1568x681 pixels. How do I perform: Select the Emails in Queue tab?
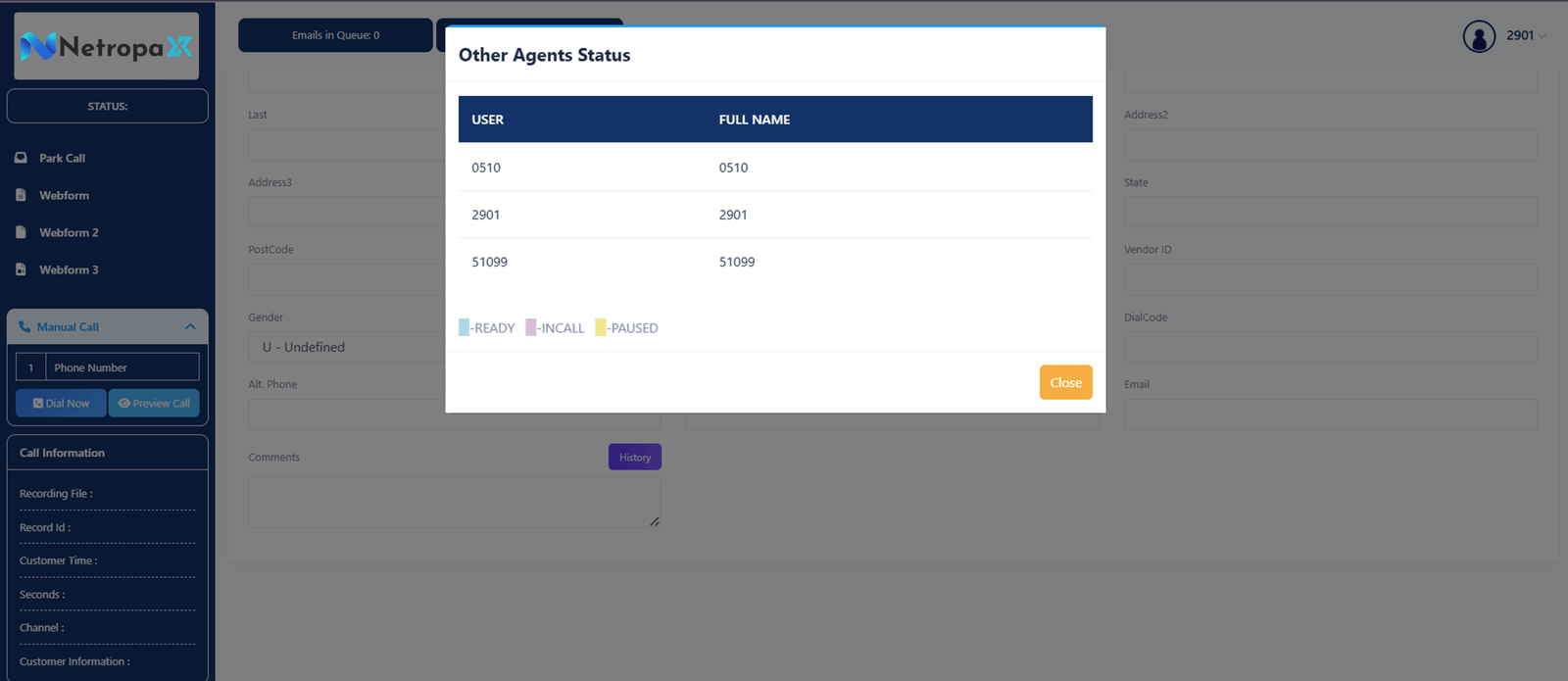[x=335, y=35]
